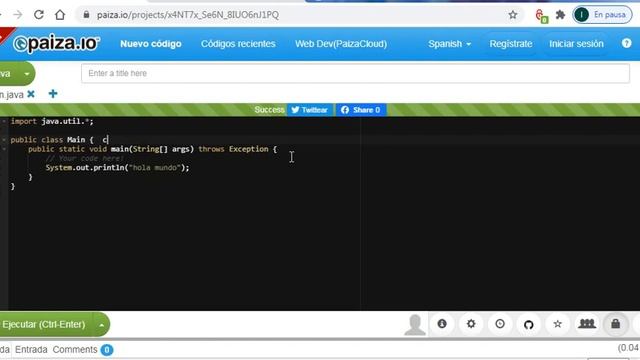
Task: Bookmark this page with the star icon
Action: tap(513, 15)
